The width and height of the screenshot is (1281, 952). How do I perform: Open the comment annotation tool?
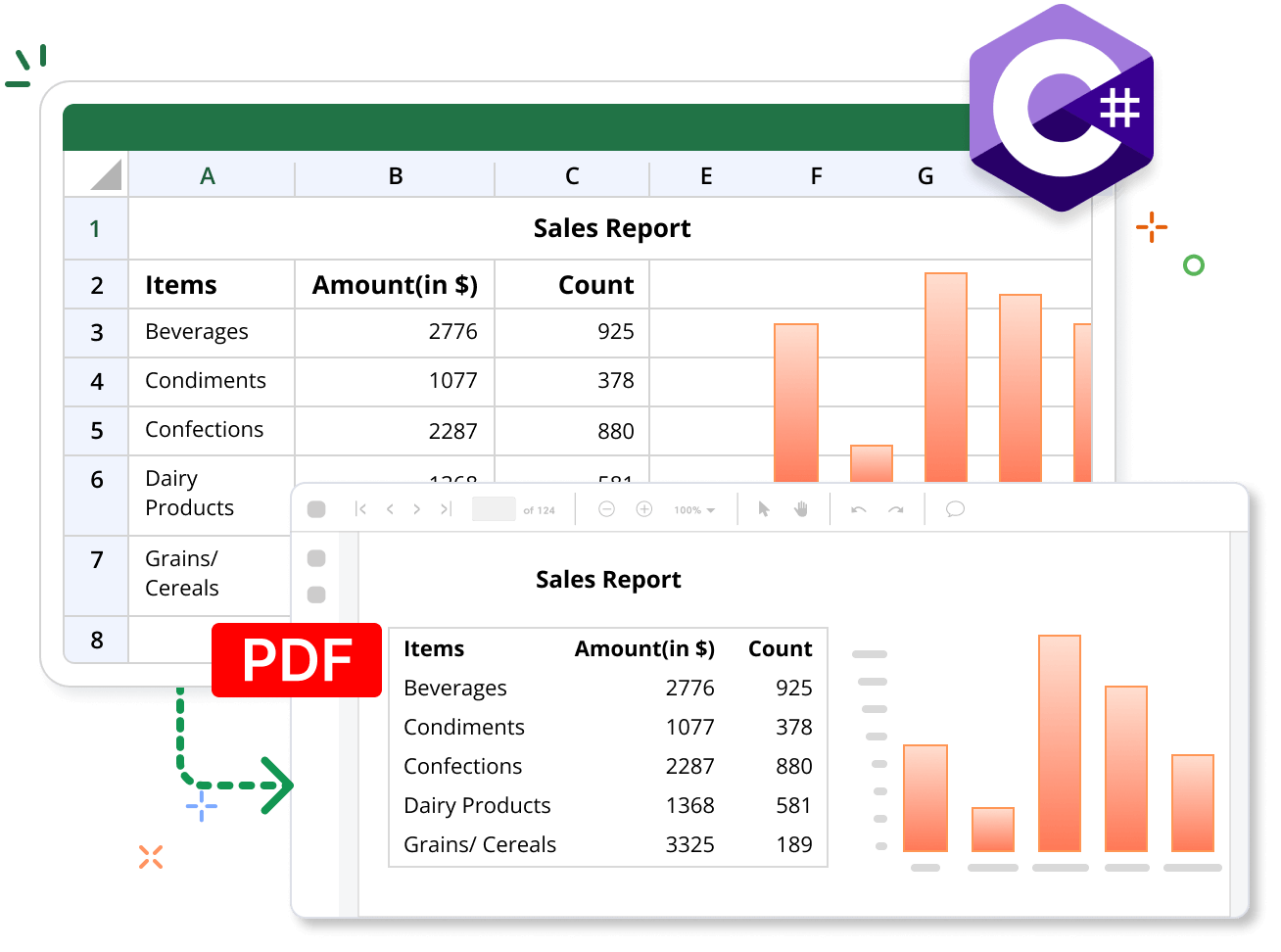[953, 508]
